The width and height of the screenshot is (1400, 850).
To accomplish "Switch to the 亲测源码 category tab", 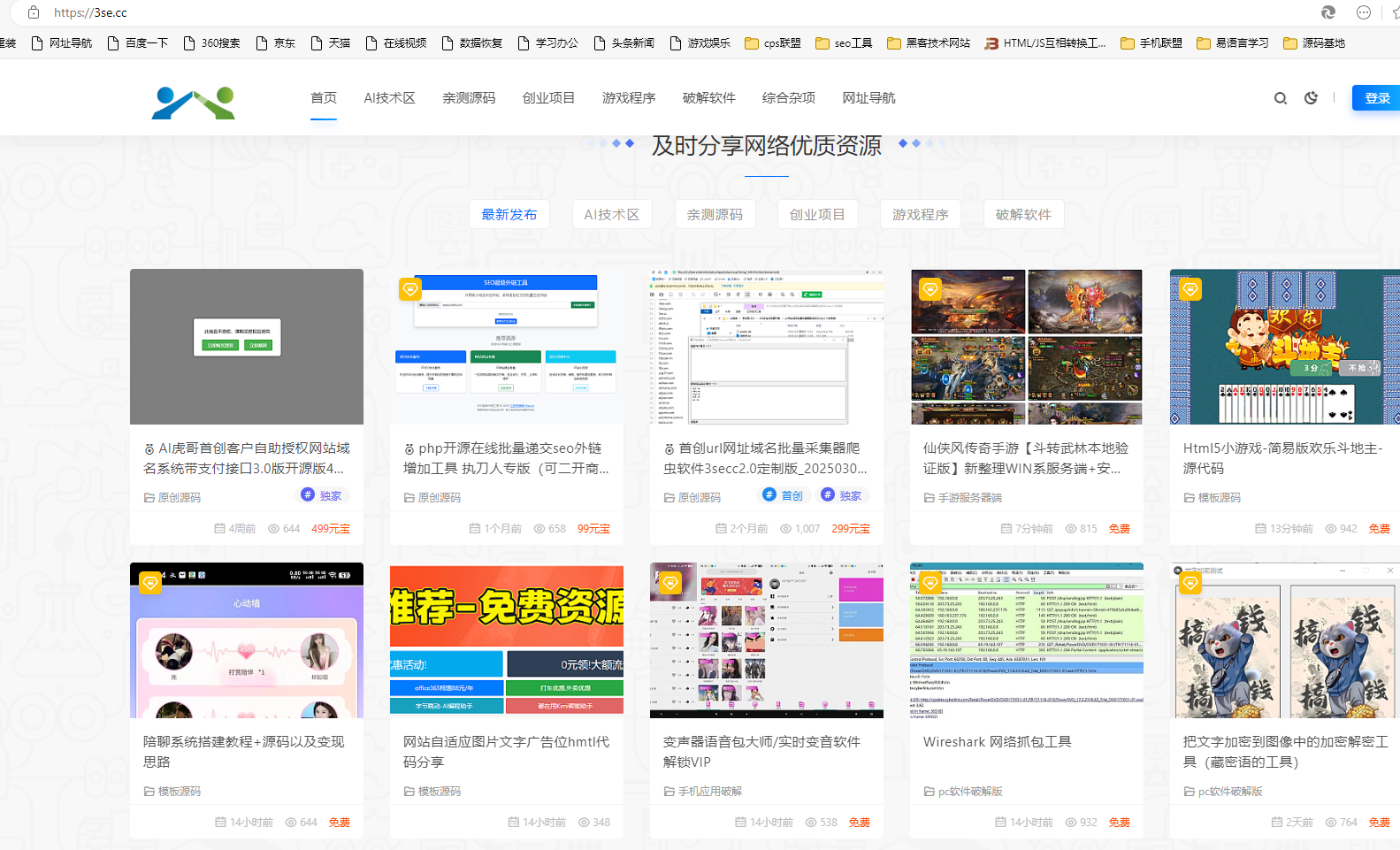I will 715,215.
